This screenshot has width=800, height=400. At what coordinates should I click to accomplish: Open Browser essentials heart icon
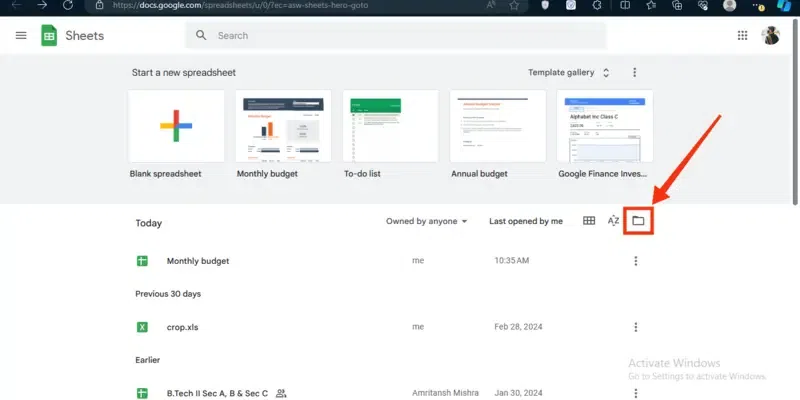point(703,5)
